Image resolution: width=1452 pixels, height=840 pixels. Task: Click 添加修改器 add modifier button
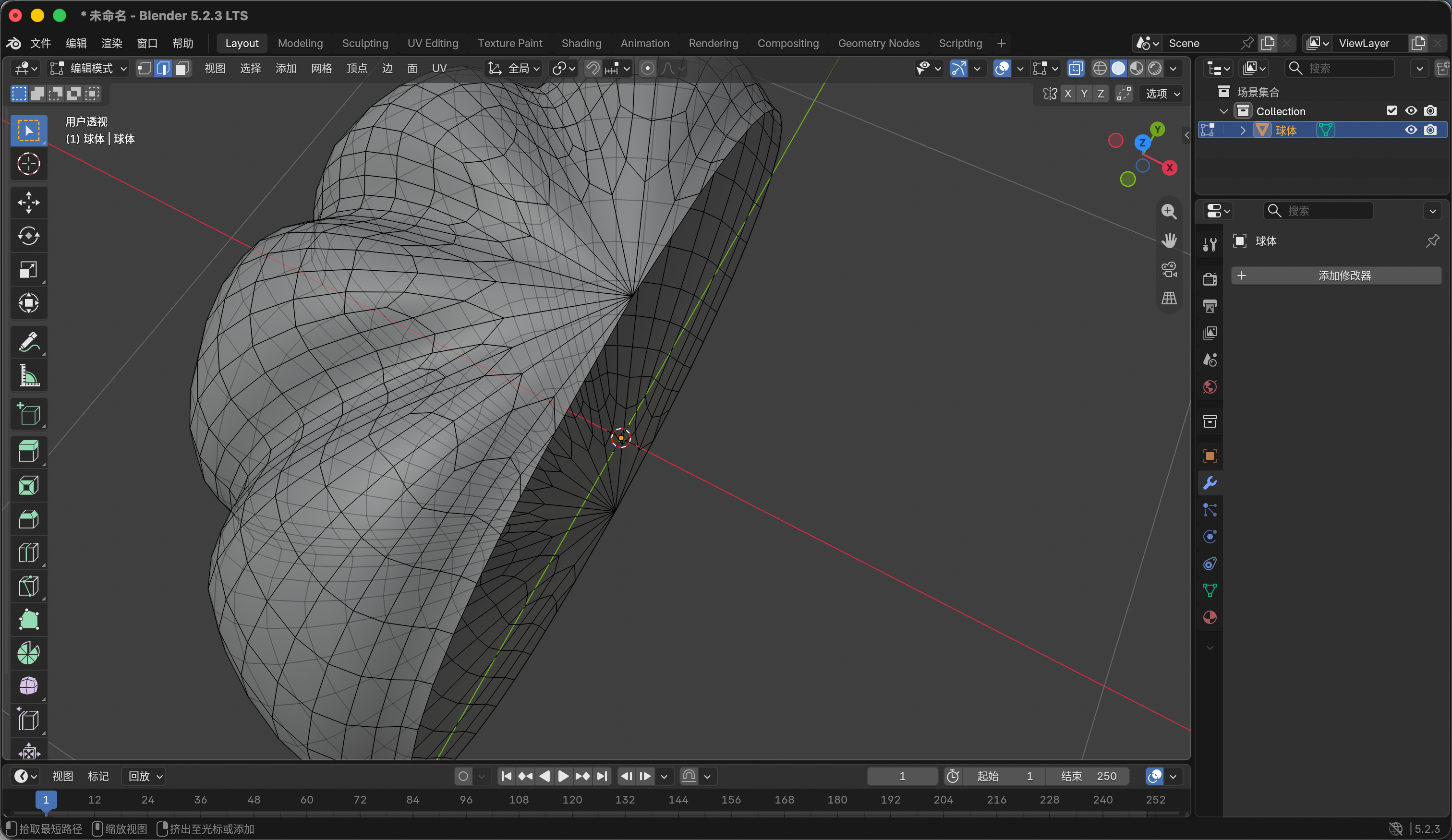click(x=1336, y=276)
